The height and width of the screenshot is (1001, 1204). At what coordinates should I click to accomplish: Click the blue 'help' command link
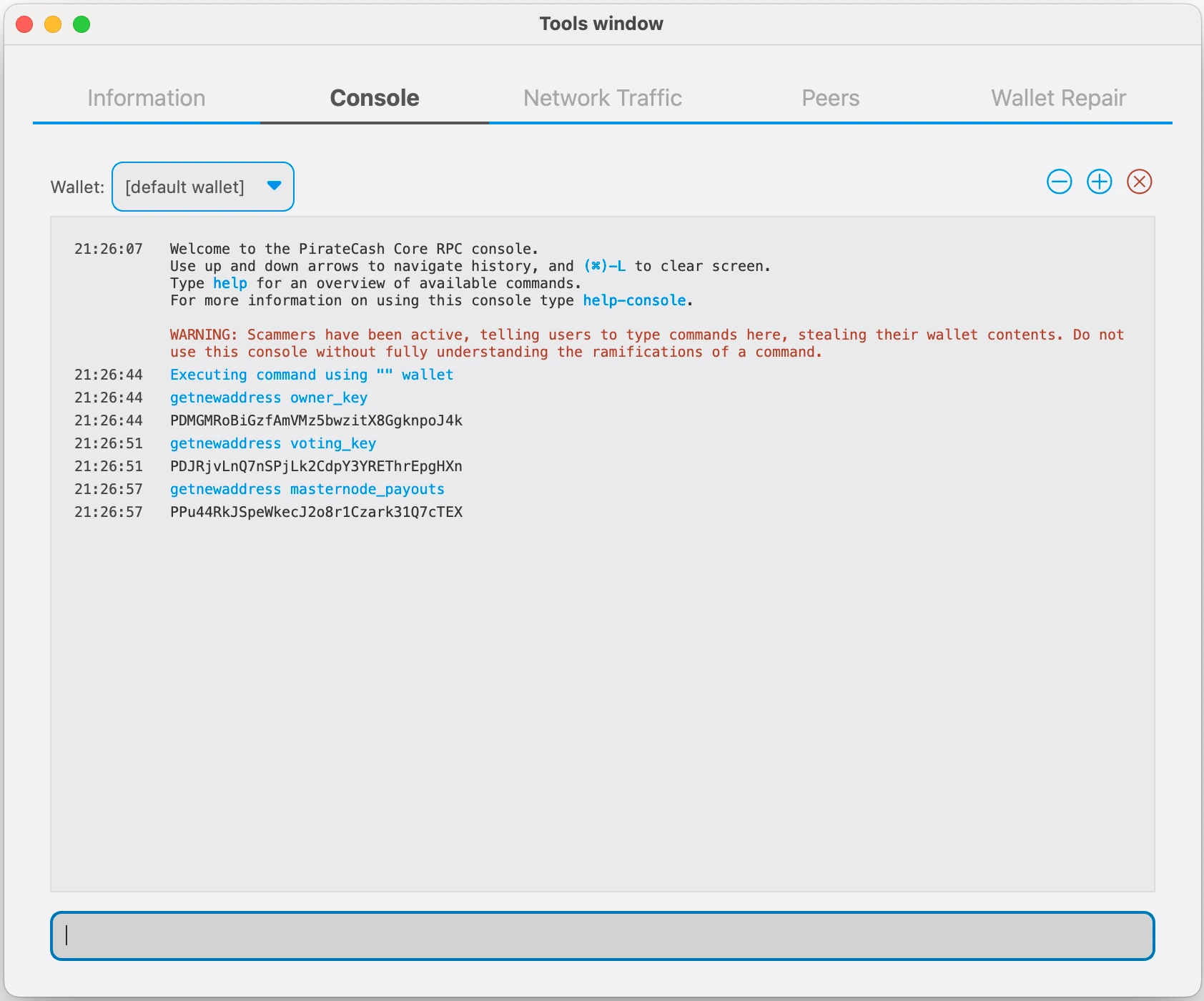[x=230, y=283]
